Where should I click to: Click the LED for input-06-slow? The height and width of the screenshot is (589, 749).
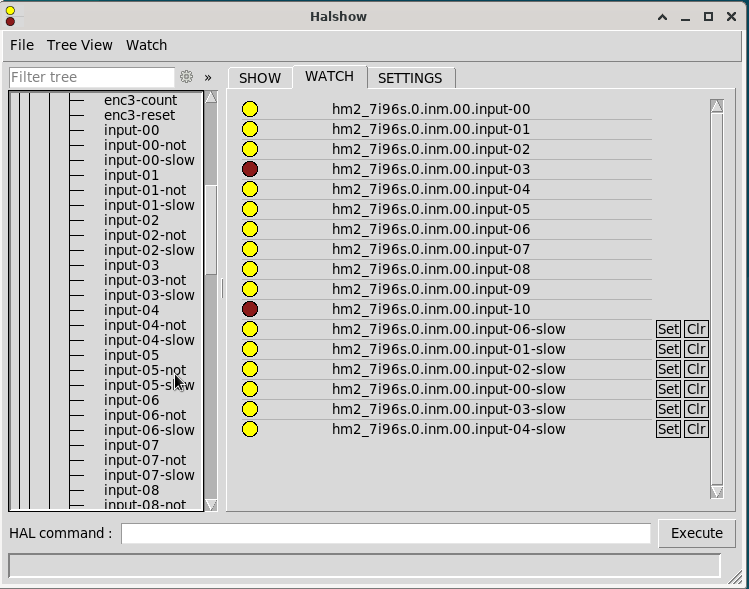250,329
